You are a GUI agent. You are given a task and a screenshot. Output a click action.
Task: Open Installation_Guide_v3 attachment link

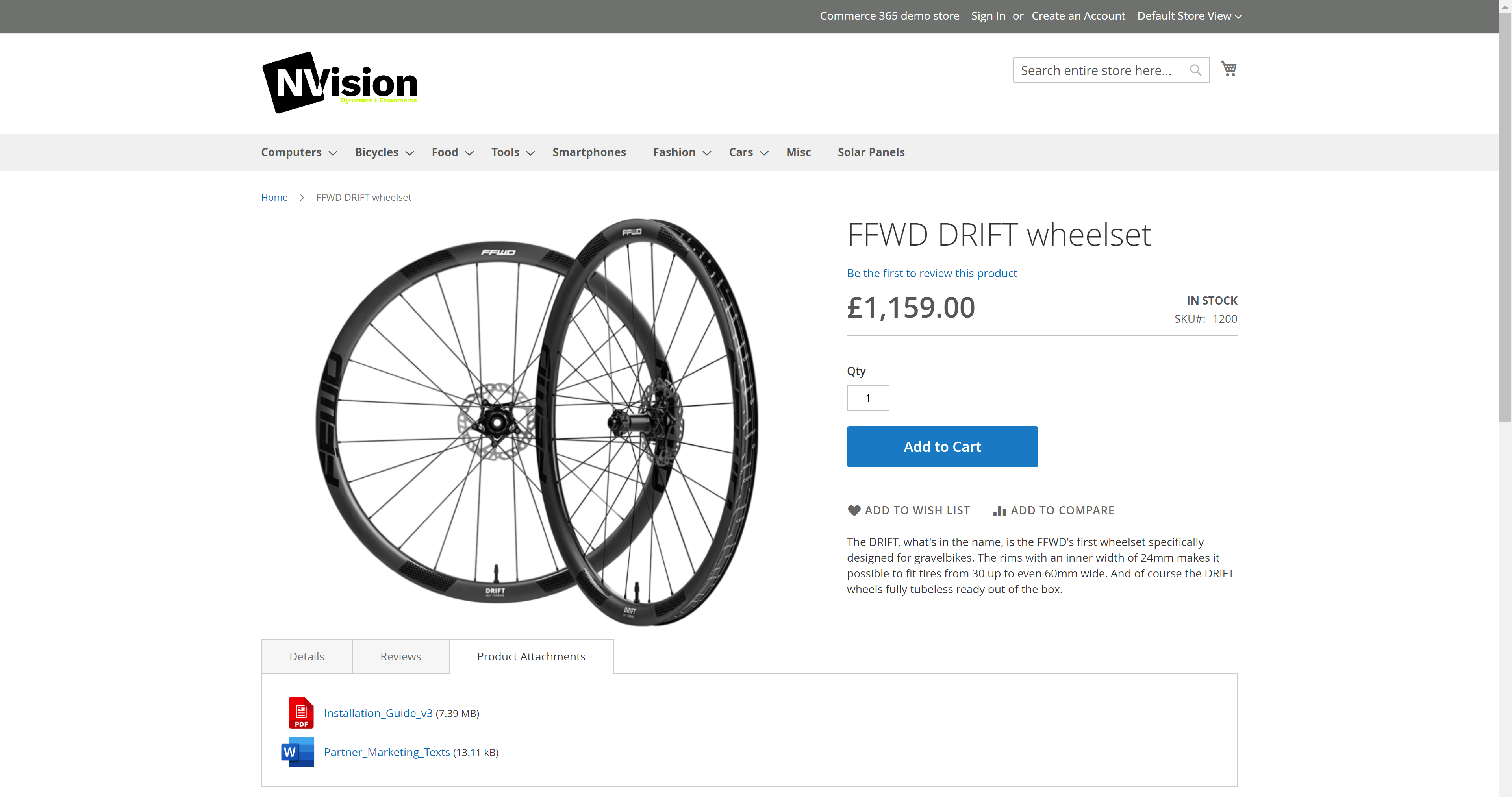tap(378, 713)
